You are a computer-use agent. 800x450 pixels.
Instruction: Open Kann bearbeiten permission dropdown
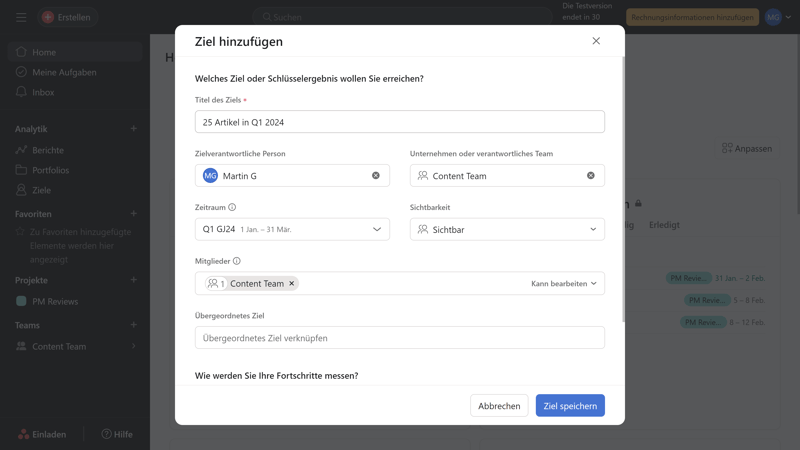(x=564, y=284)
